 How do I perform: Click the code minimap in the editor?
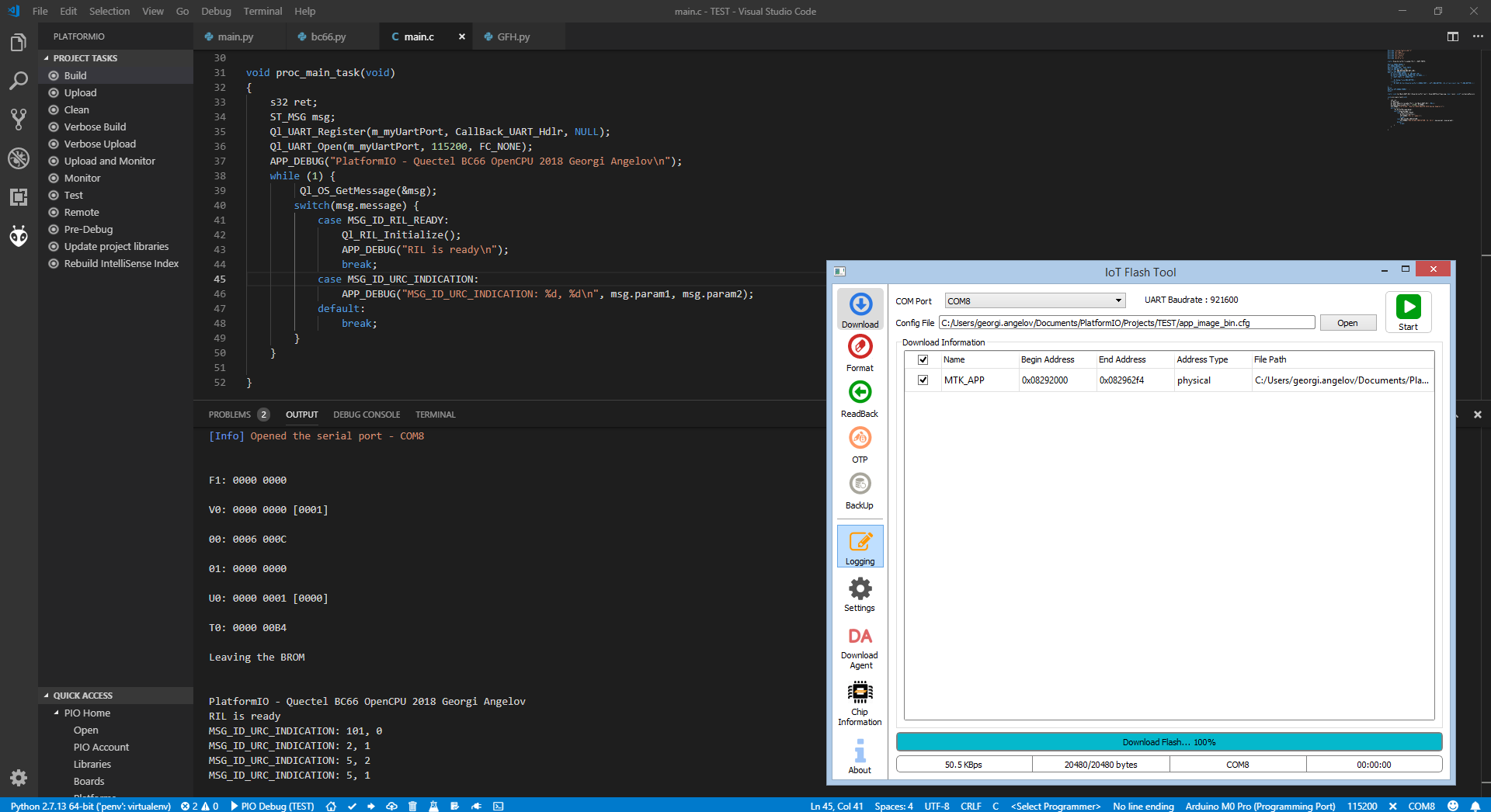pyautogui.click(x=1430, y=89)
